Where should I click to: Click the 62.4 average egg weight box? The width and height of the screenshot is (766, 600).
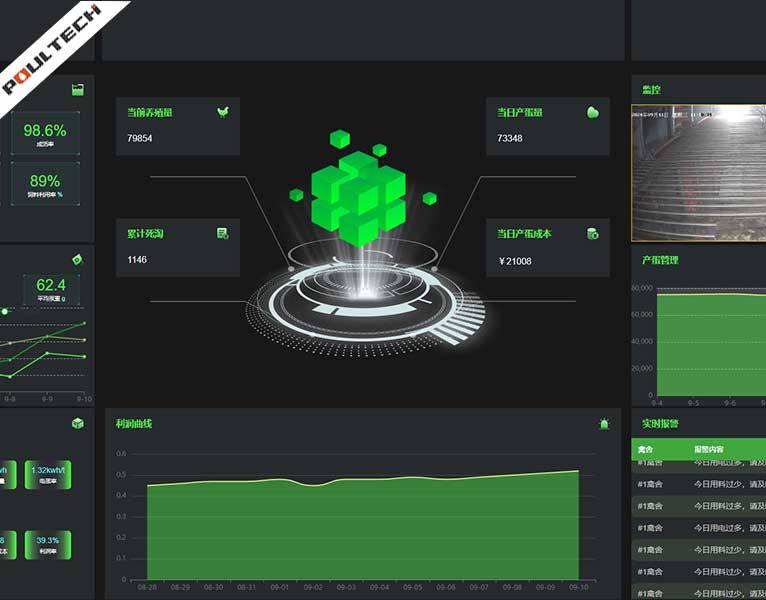[51, 289]
